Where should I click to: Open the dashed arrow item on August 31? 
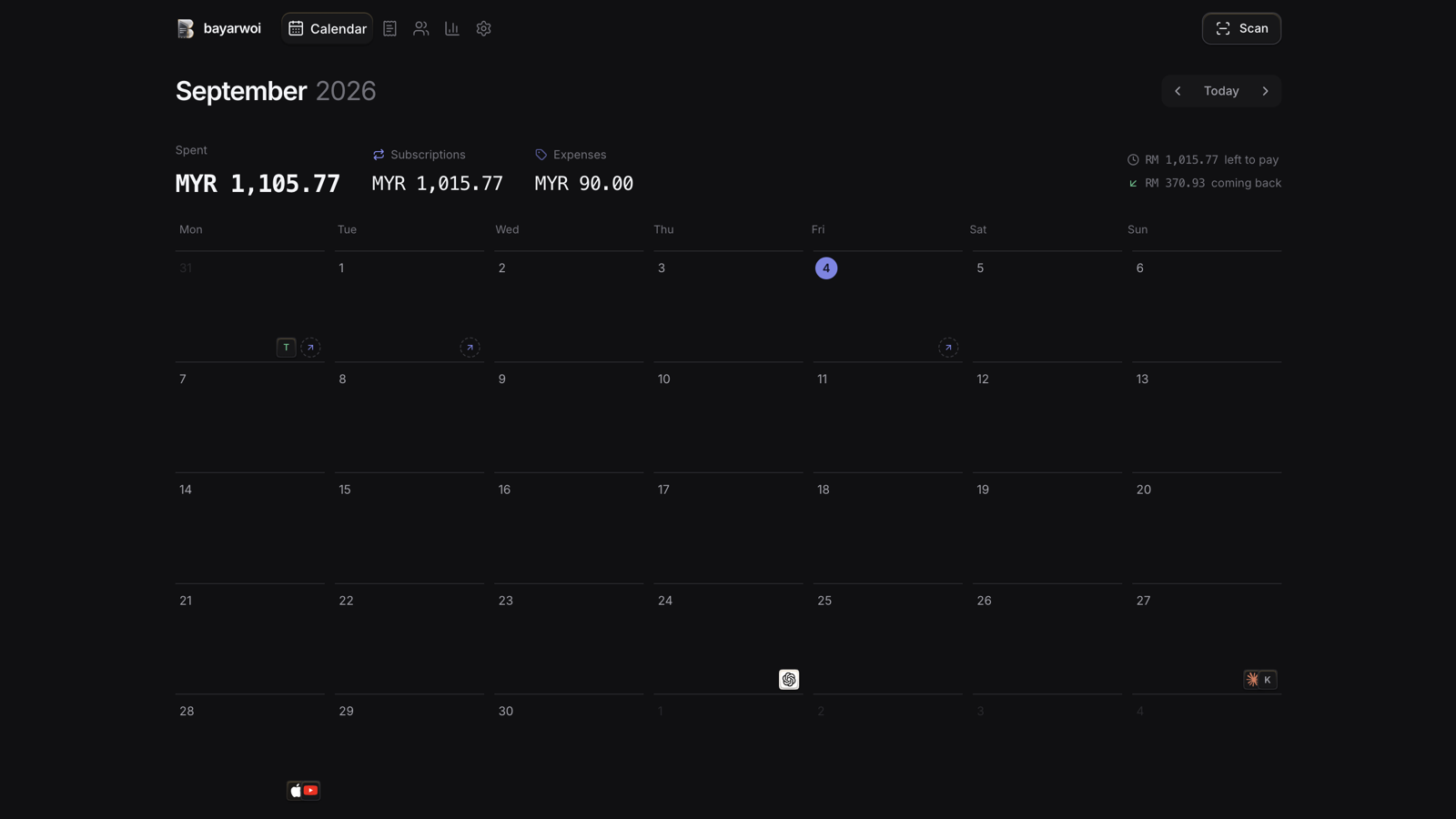(310, 347)
